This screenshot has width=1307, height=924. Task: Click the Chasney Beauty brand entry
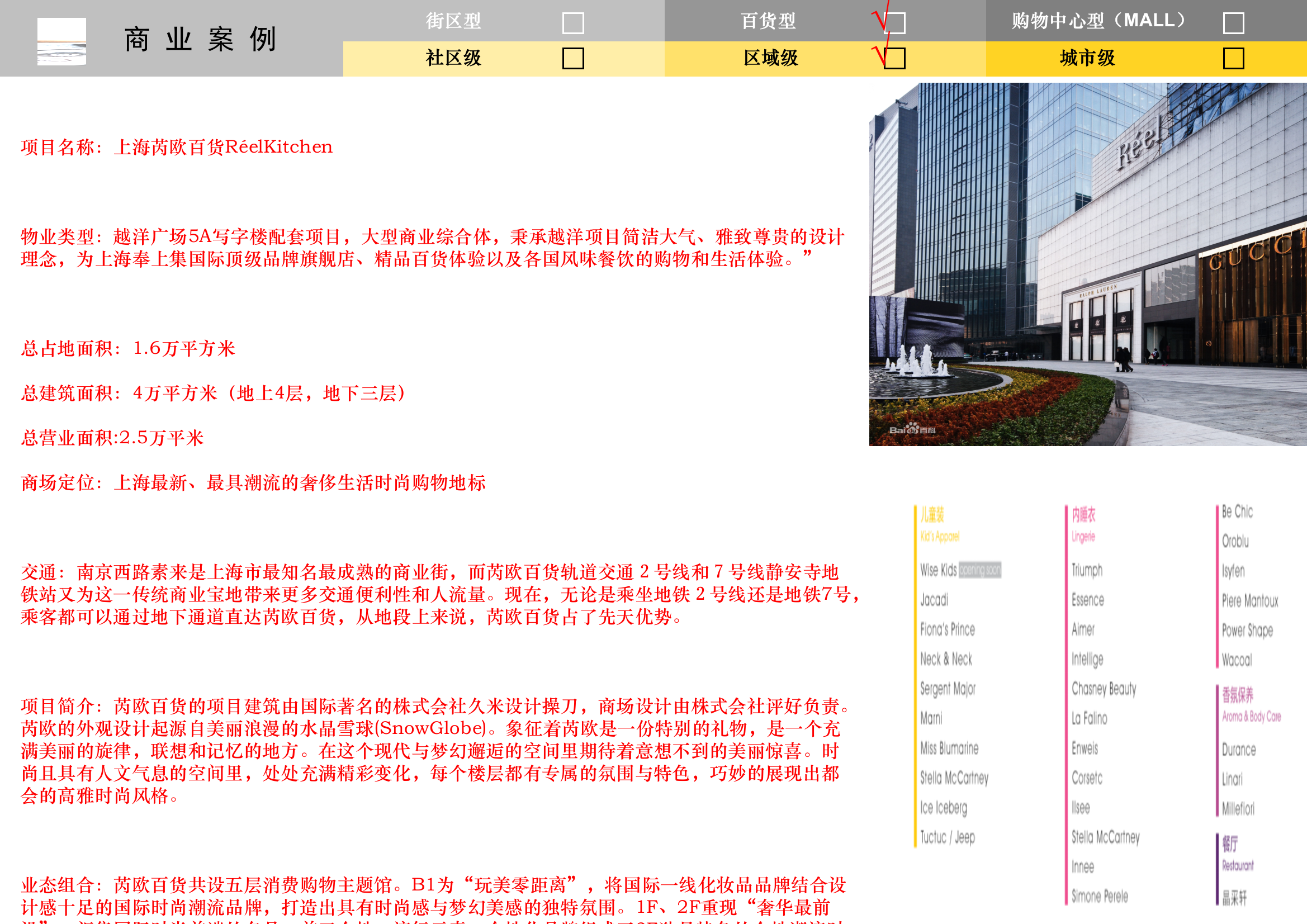click(1104, 689)
